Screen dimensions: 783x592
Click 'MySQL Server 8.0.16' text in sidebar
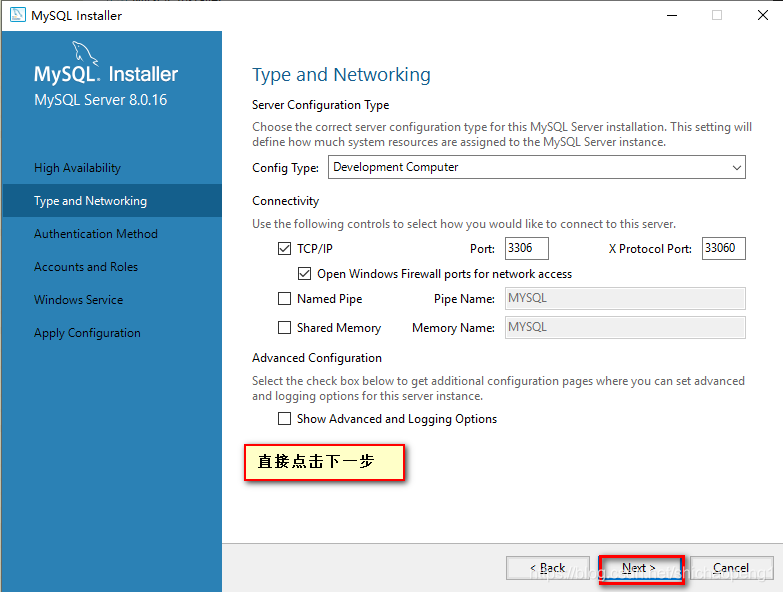[x=101, y=100]
